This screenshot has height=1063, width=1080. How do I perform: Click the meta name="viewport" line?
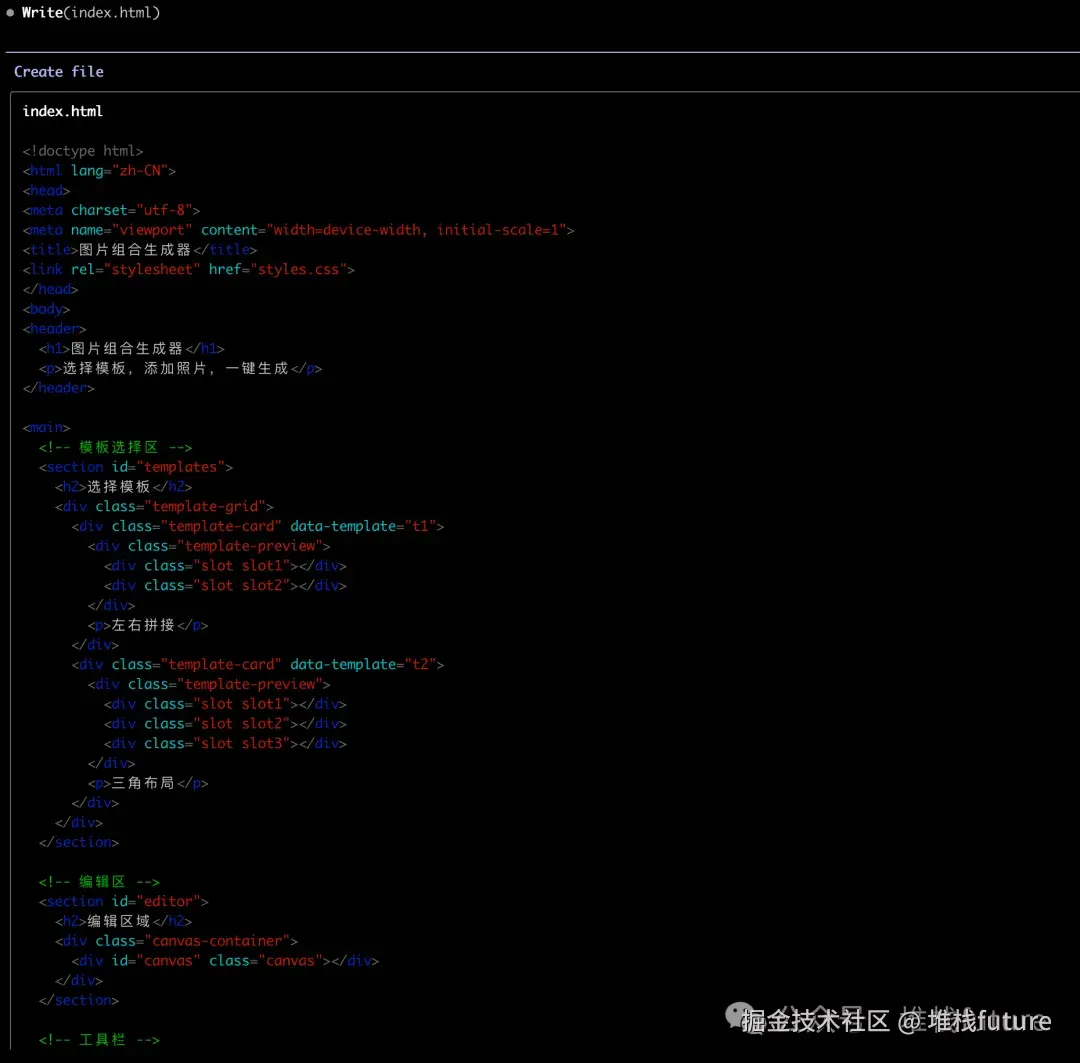(x=298, y=230)
